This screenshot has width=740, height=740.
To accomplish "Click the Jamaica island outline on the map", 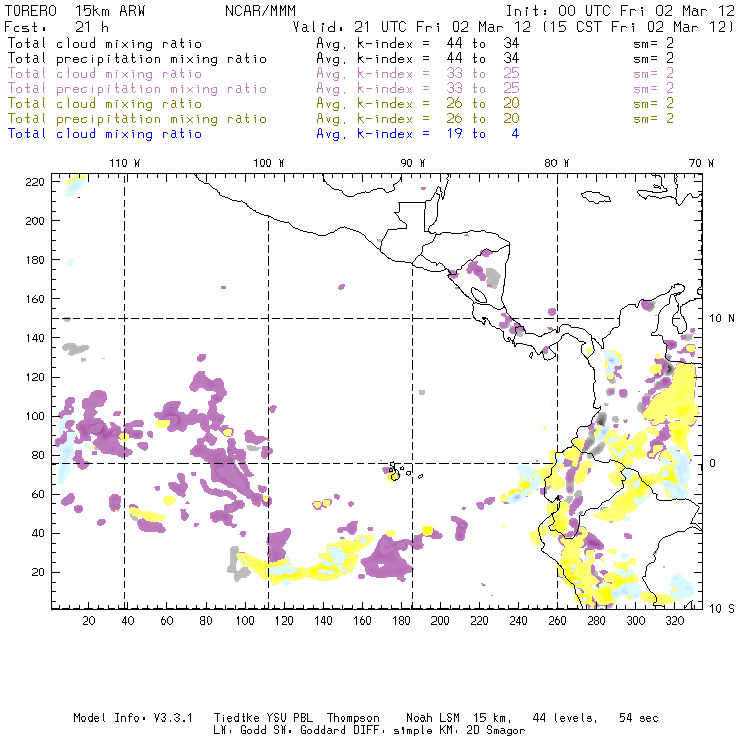I will pyautogui.click(x=596, y=197).
